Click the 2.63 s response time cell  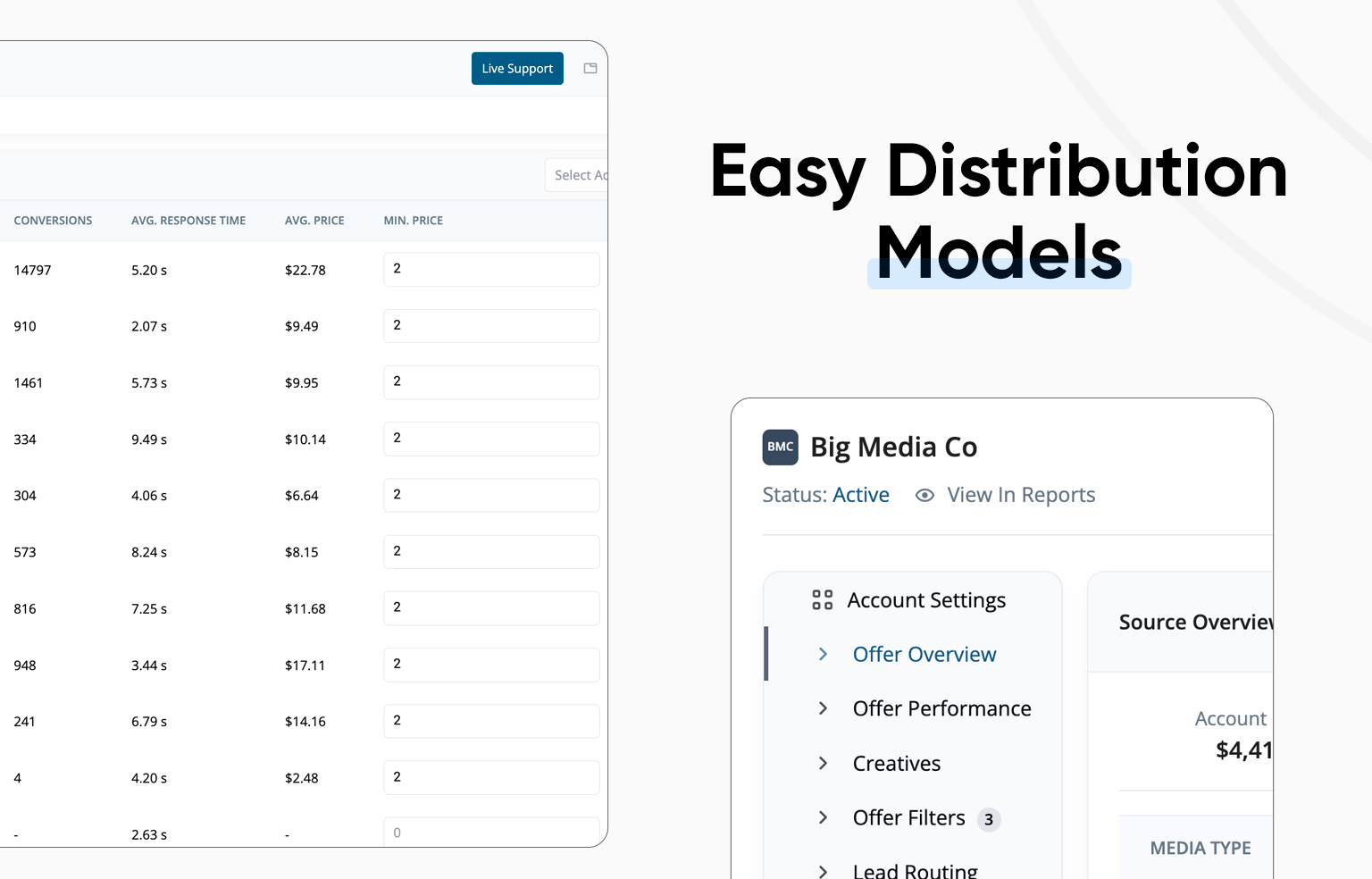(x=149, y=834)
